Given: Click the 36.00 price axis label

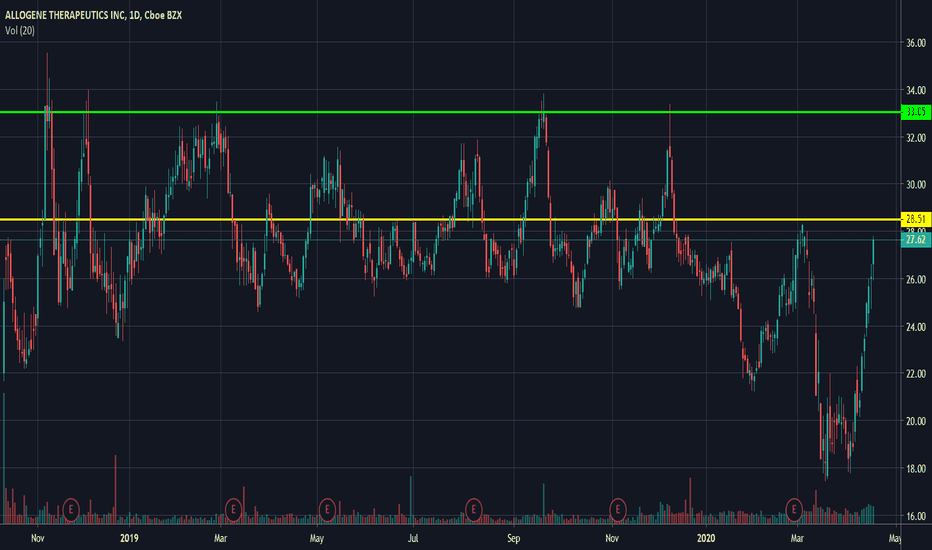Looking at the screenshot, I should 916,43.
